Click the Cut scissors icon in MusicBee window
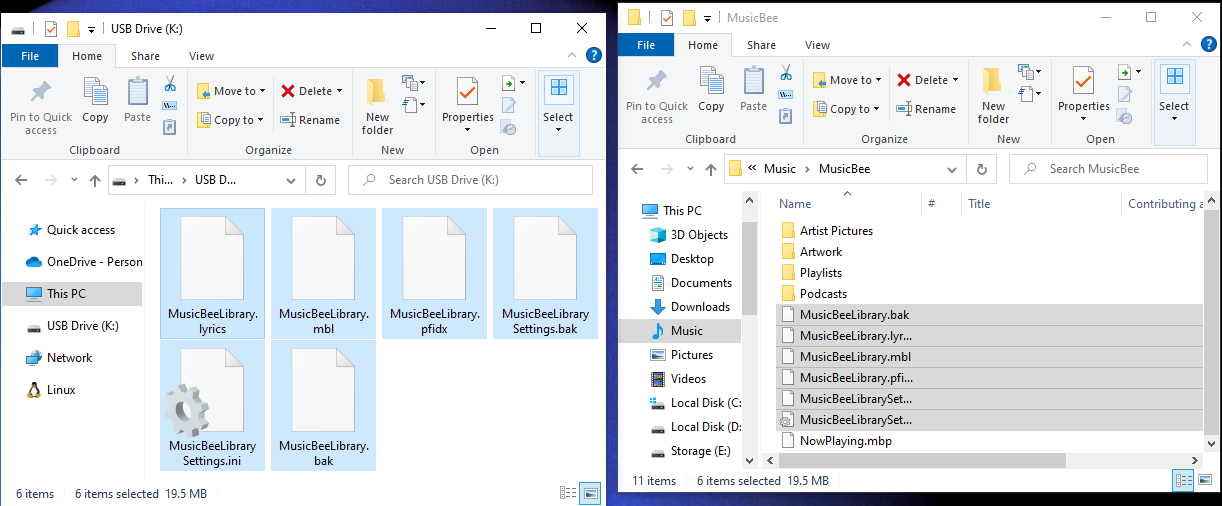The height and width of the screenshot is (506, 1222). point(785,73)
